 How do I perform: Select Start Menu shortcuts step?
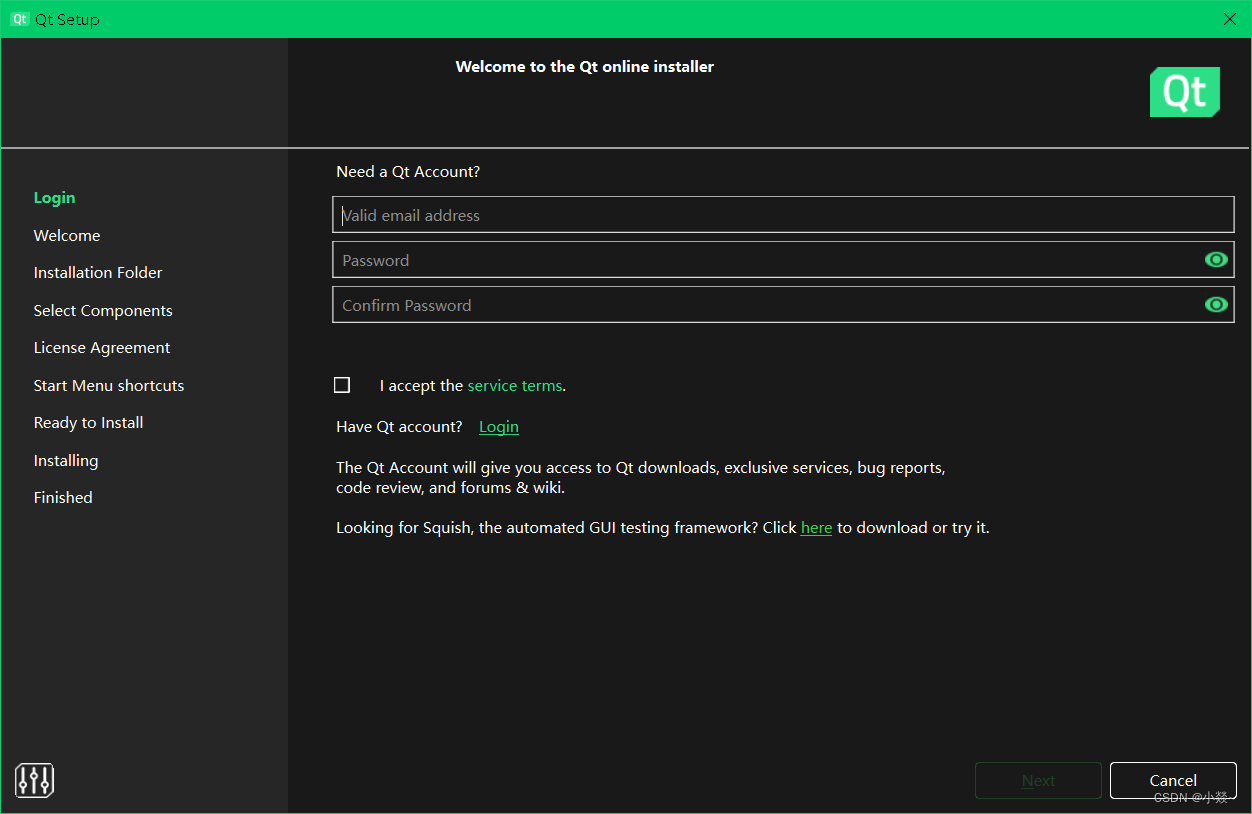click(109, 385)
